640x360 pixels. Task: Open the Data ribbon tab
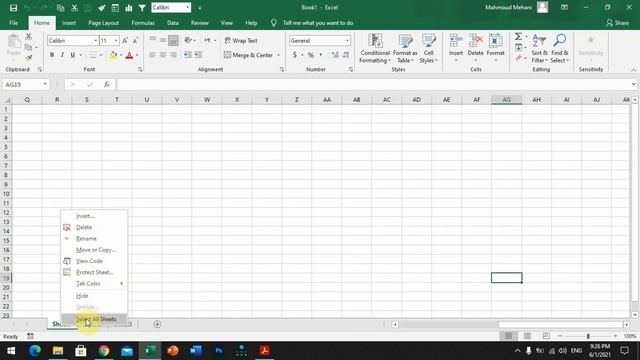point(173,23)
